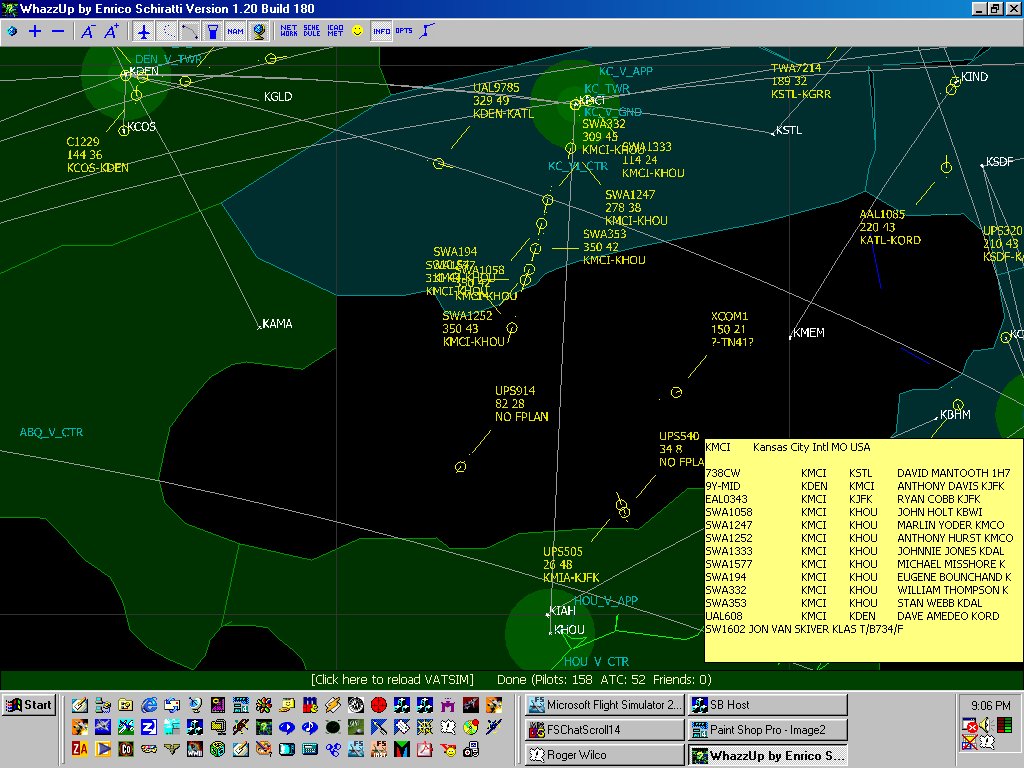Toggle aircraft display with airplane icon
The height and width of the screenshot is (768, 1024).
[144, 31]
